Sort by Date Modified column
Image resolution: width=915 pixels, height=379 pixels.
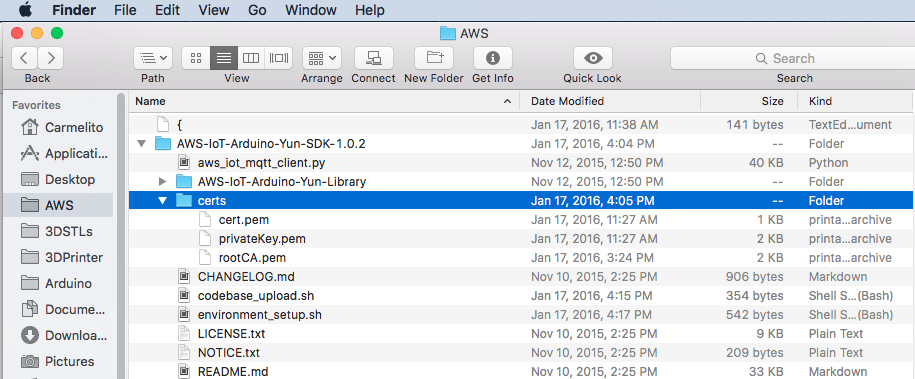610,101
